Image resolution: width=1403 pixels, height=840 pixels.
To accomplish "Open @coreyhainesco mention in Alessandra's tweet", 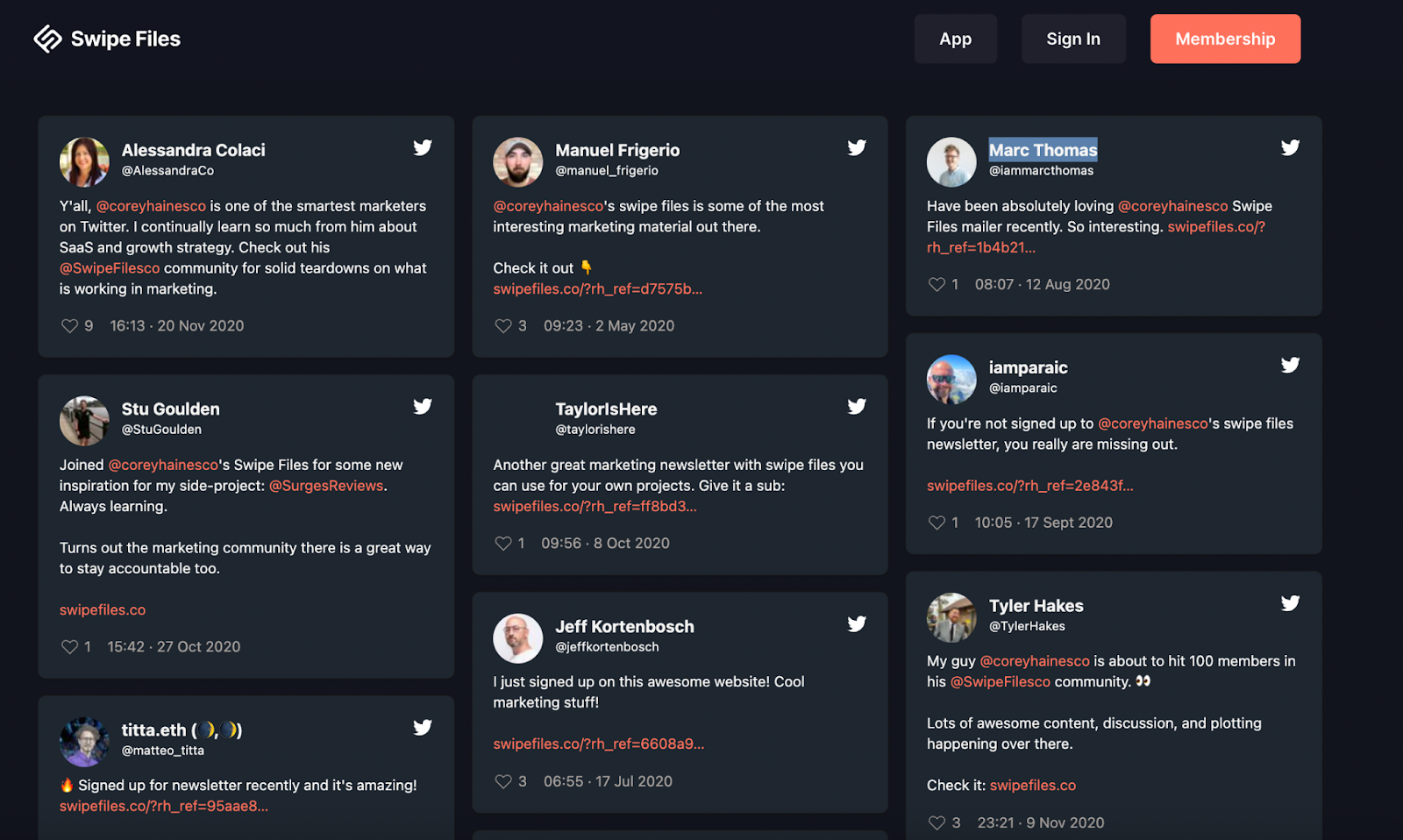I will pyautogui.click(x=151, y=206).
